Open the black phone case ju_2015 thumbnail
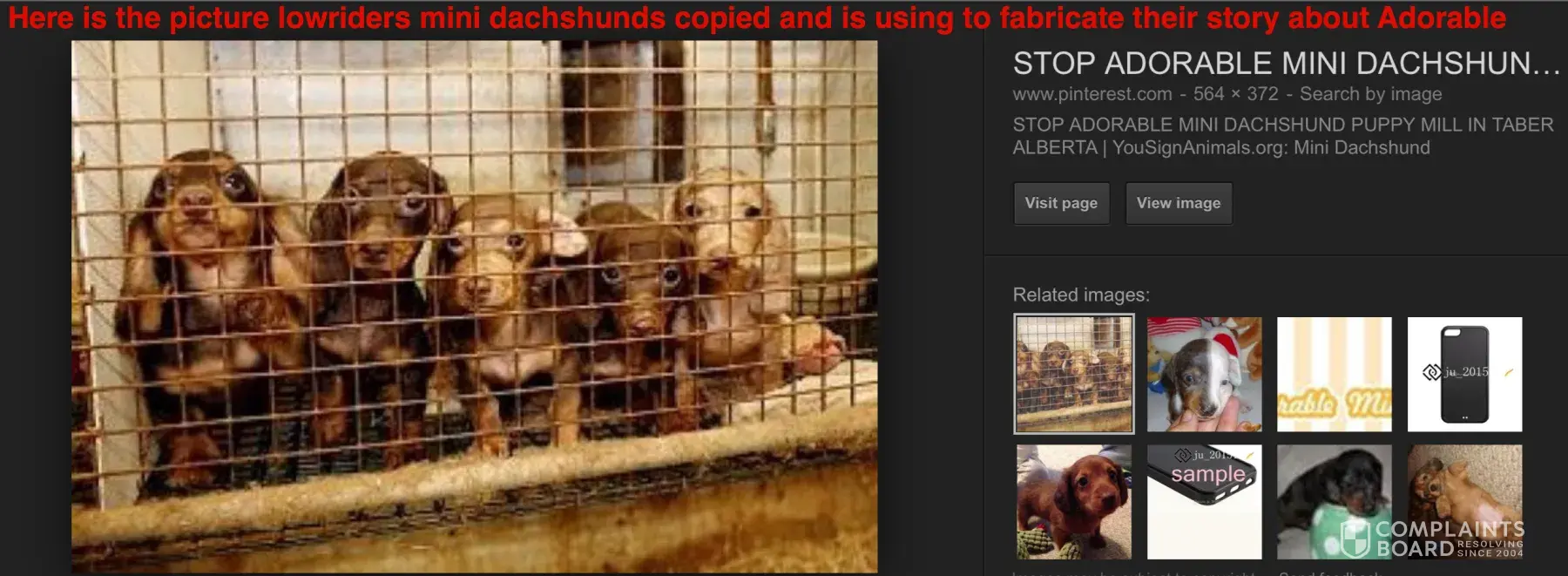This screenshot has height=576, width=1568. click(1464, 375)
